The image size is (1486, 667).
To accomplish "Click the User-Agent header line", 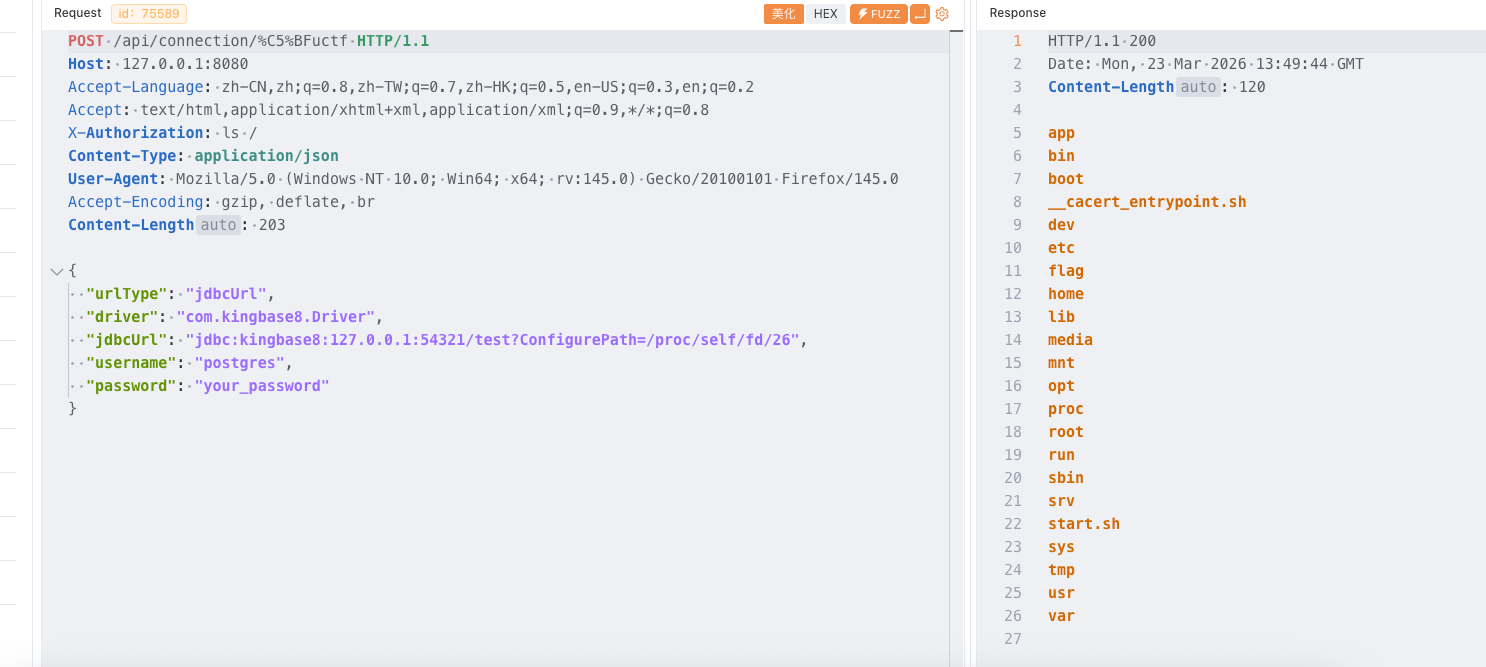I will tap(483, 179).
